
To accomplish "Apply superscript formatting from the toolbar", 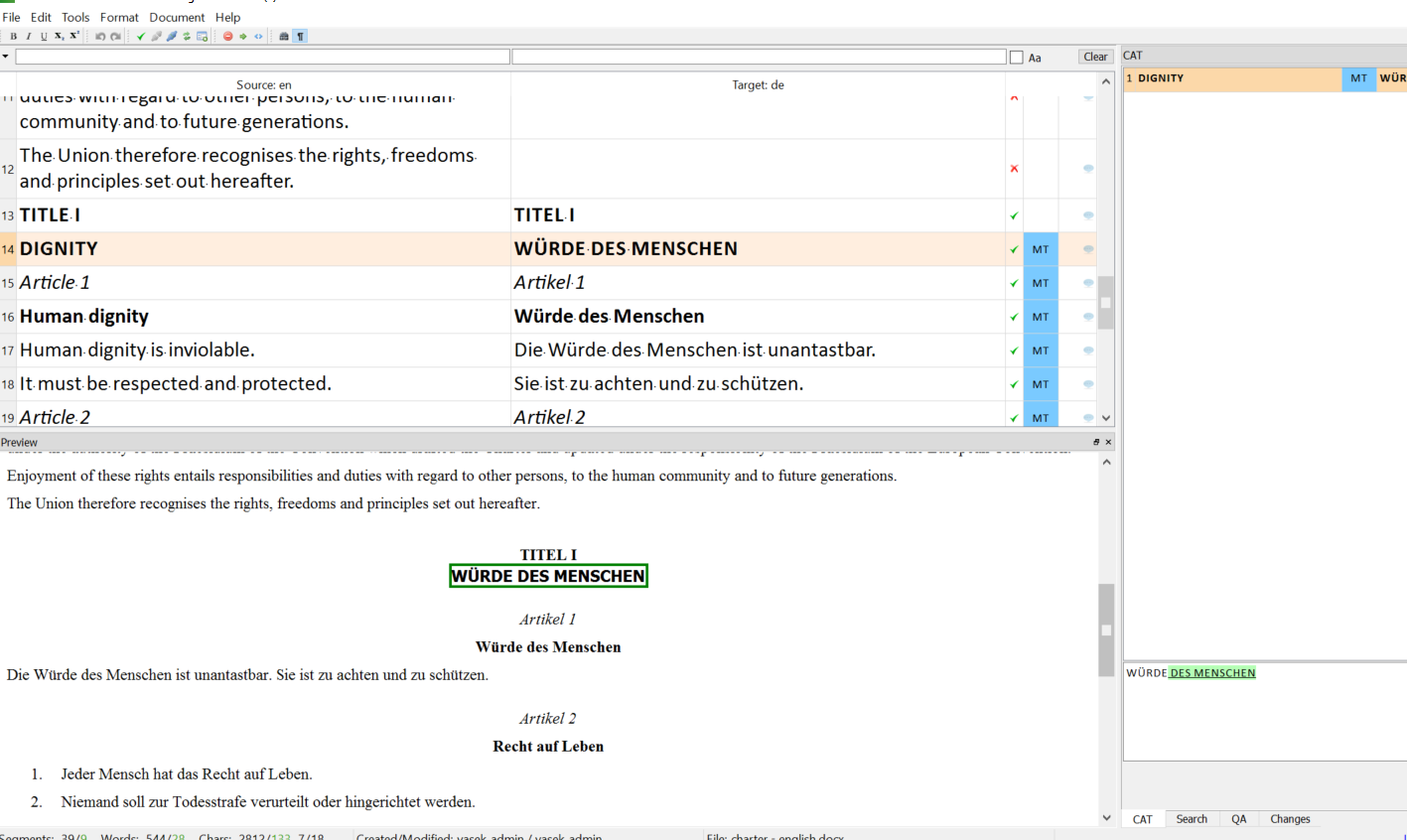I will coord(74,37).
